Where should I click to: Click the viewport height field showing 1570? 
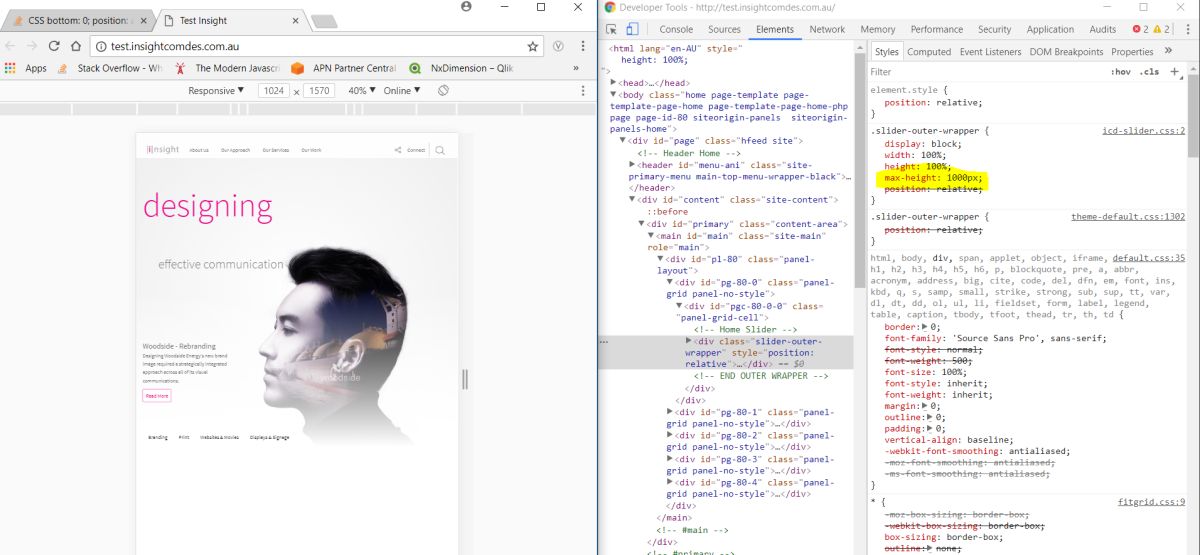pos(319,91)
